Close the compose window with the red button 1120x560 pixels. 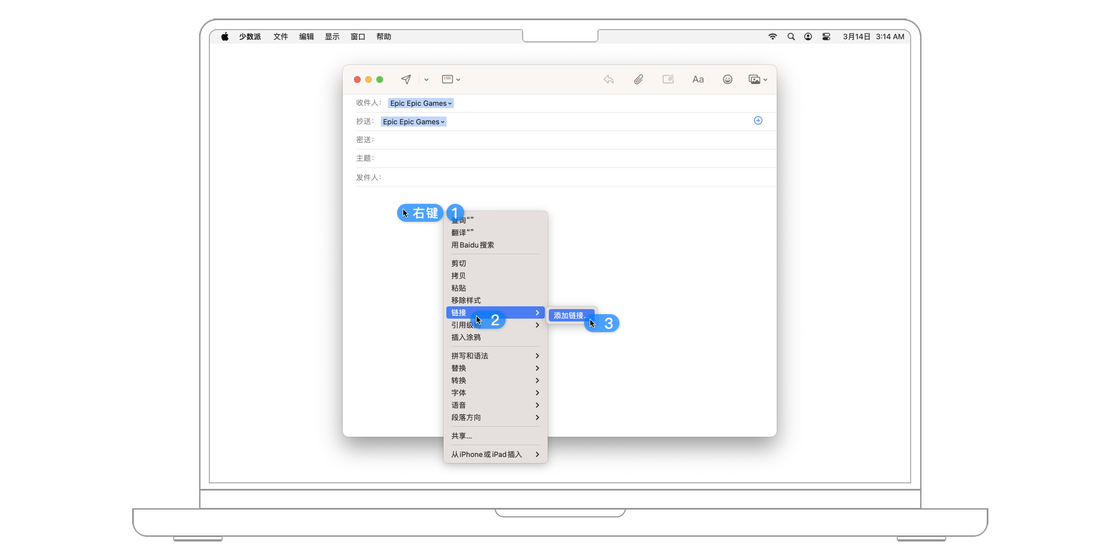[x=357, y=79]
